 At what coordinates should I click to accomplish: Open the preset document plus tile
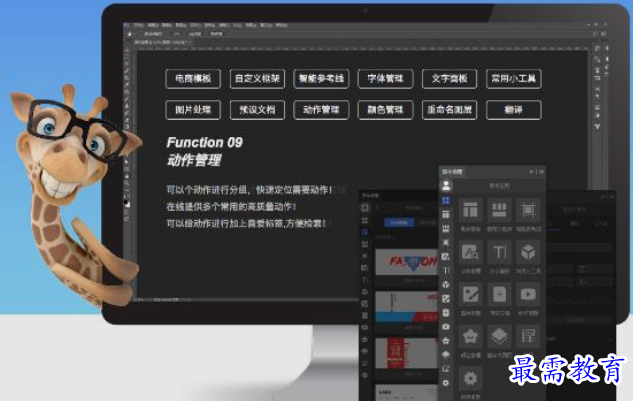(499, 294)
